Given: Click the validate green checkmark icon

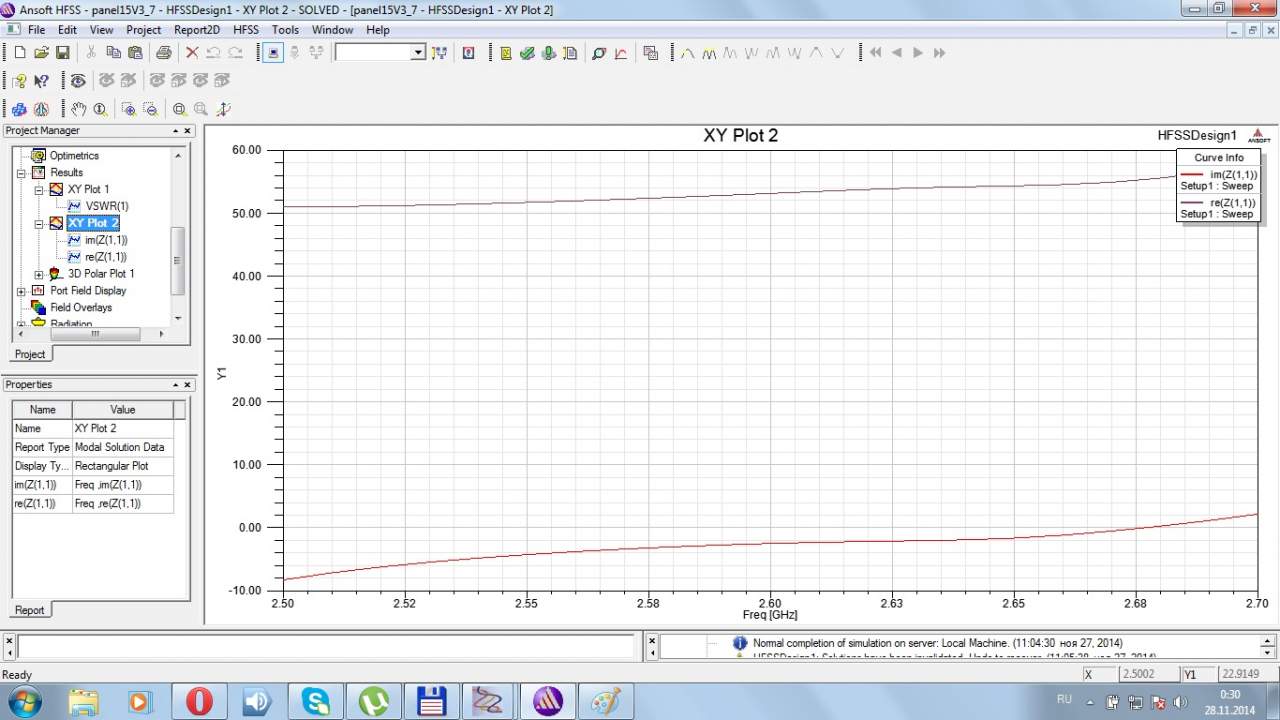Looking at the screenshot, I should [527, 53].
